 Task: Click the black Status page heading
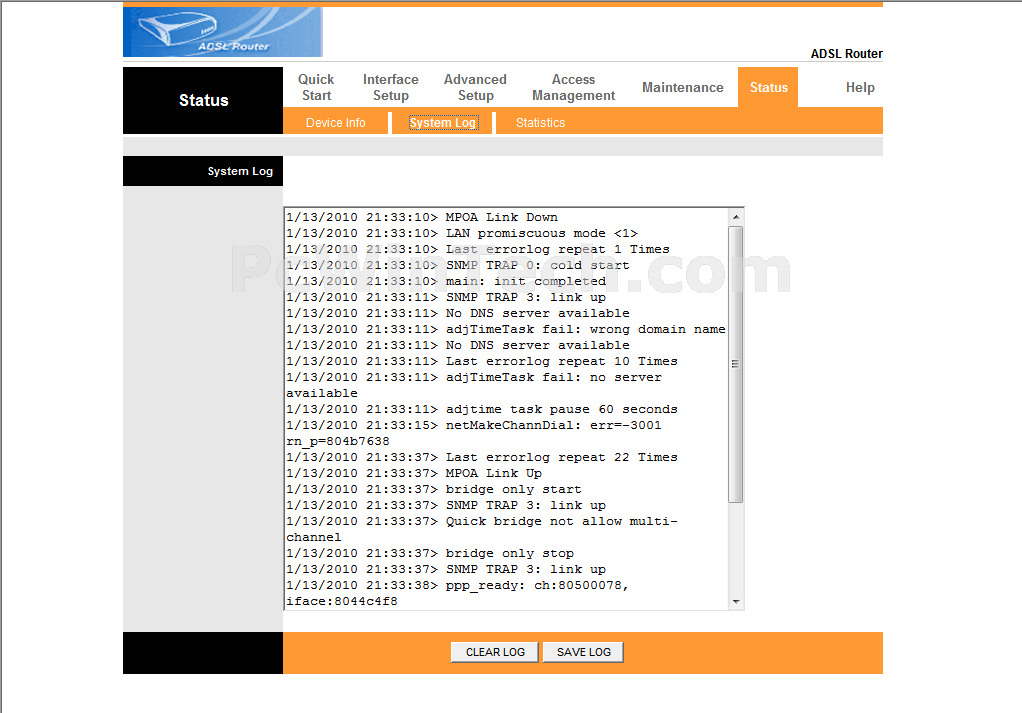(203, 100)
